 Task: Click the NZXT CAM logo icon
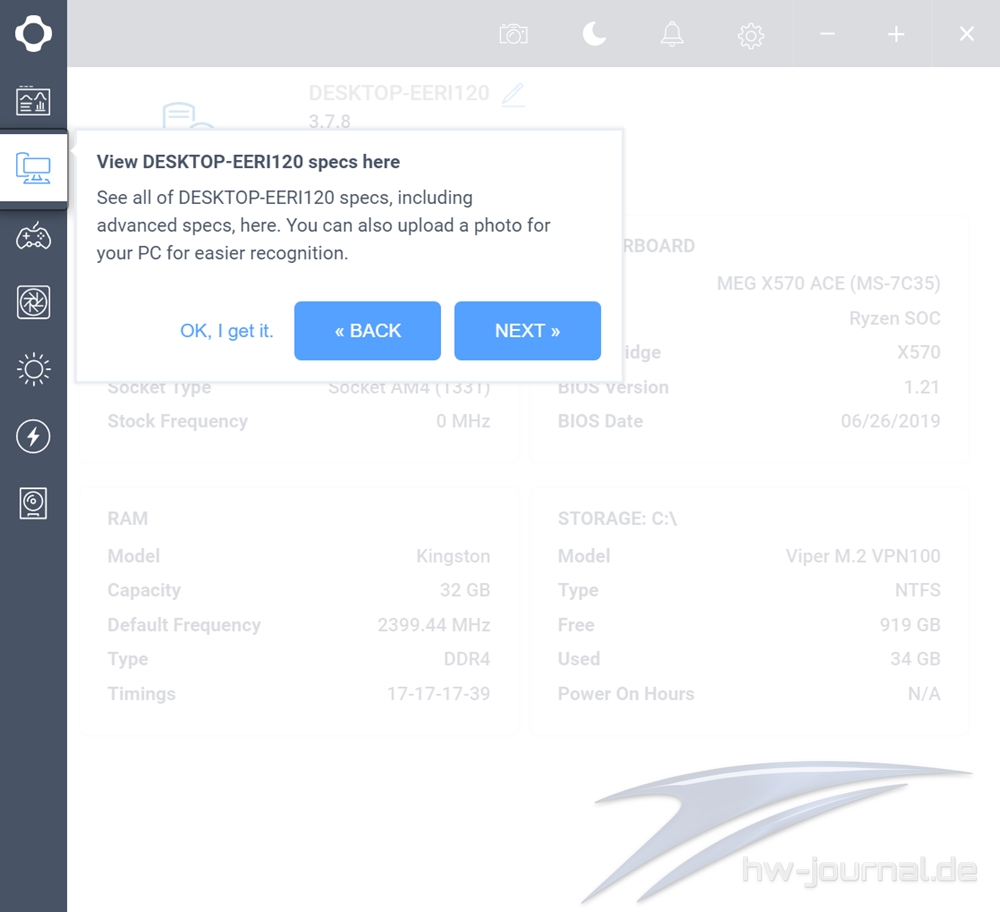click(33, 33)
